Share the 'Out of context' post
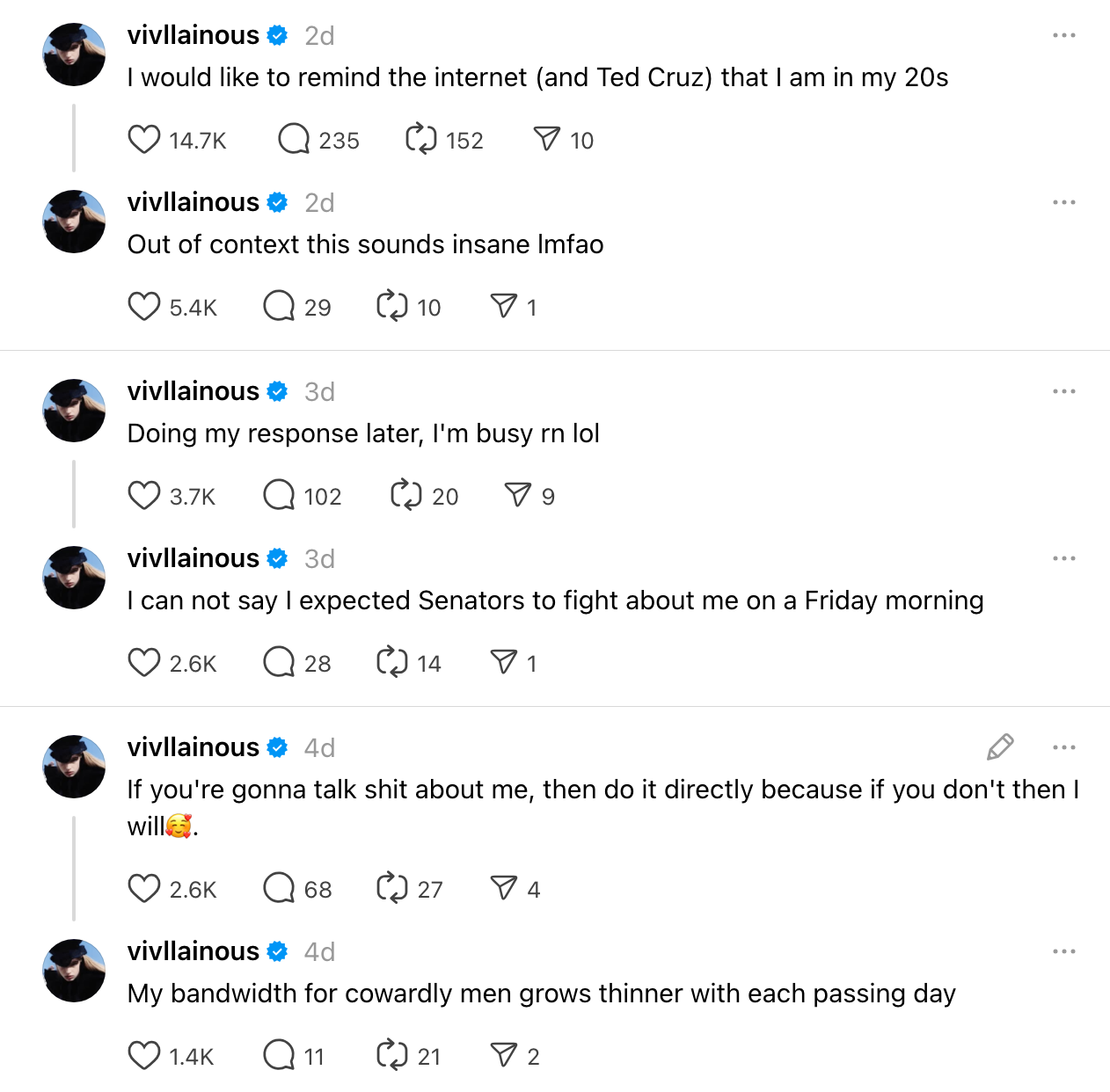This screenshot has width=1110, height=1092. (504, 307)
